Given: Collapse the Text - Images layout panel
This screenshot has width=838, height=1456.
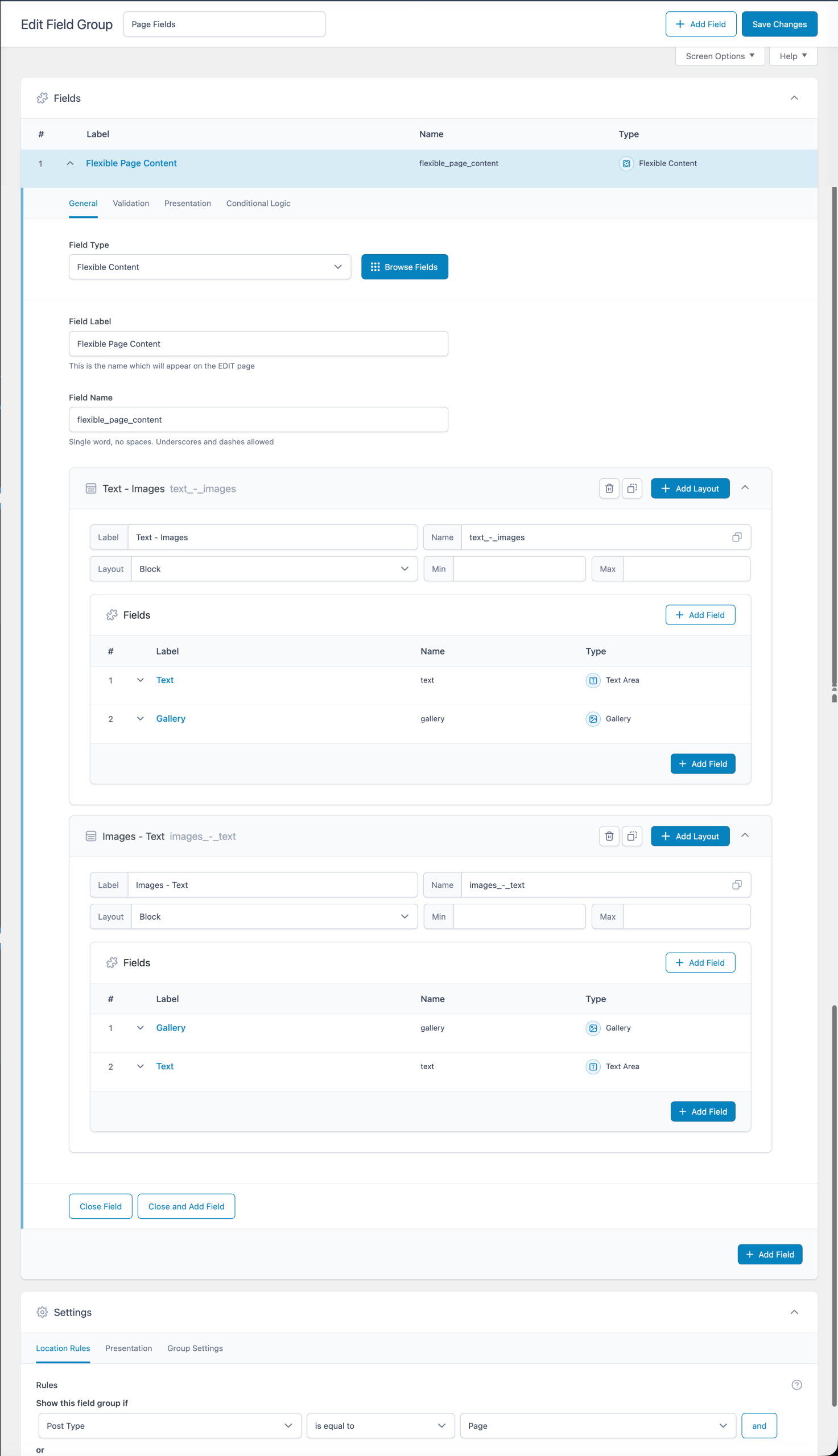Looking at the screenshot, I should tap(745, 488).
